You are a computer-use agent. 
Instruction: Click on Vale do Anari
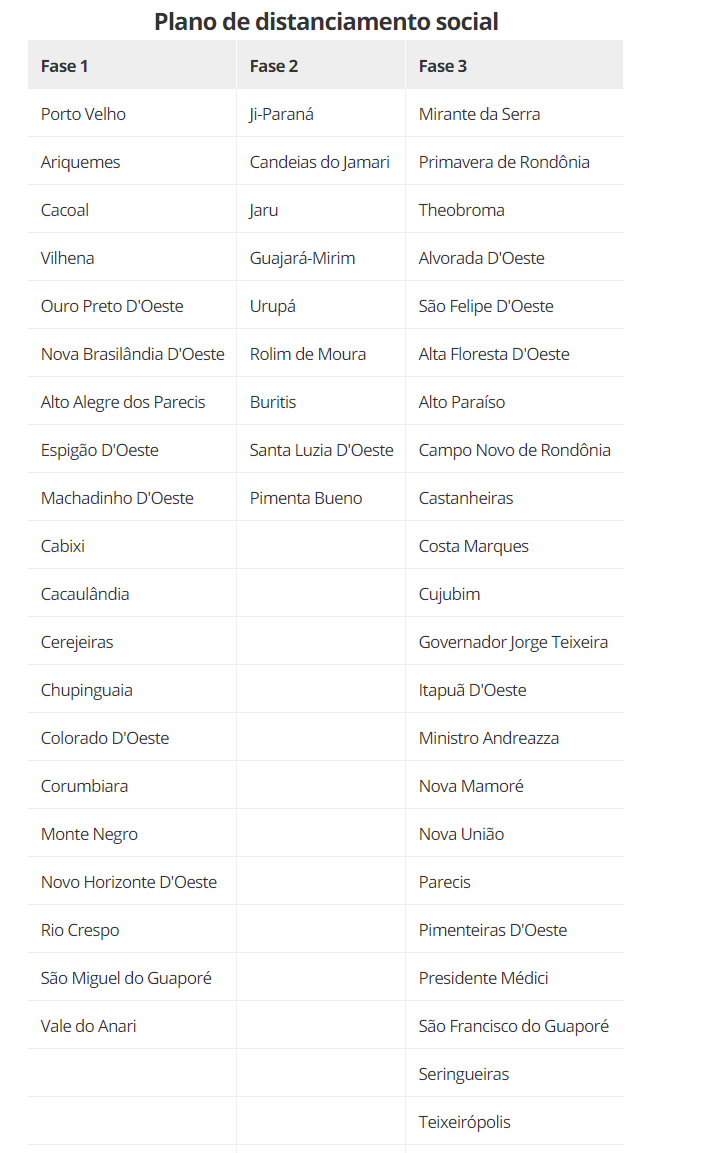click(89, 1026)
